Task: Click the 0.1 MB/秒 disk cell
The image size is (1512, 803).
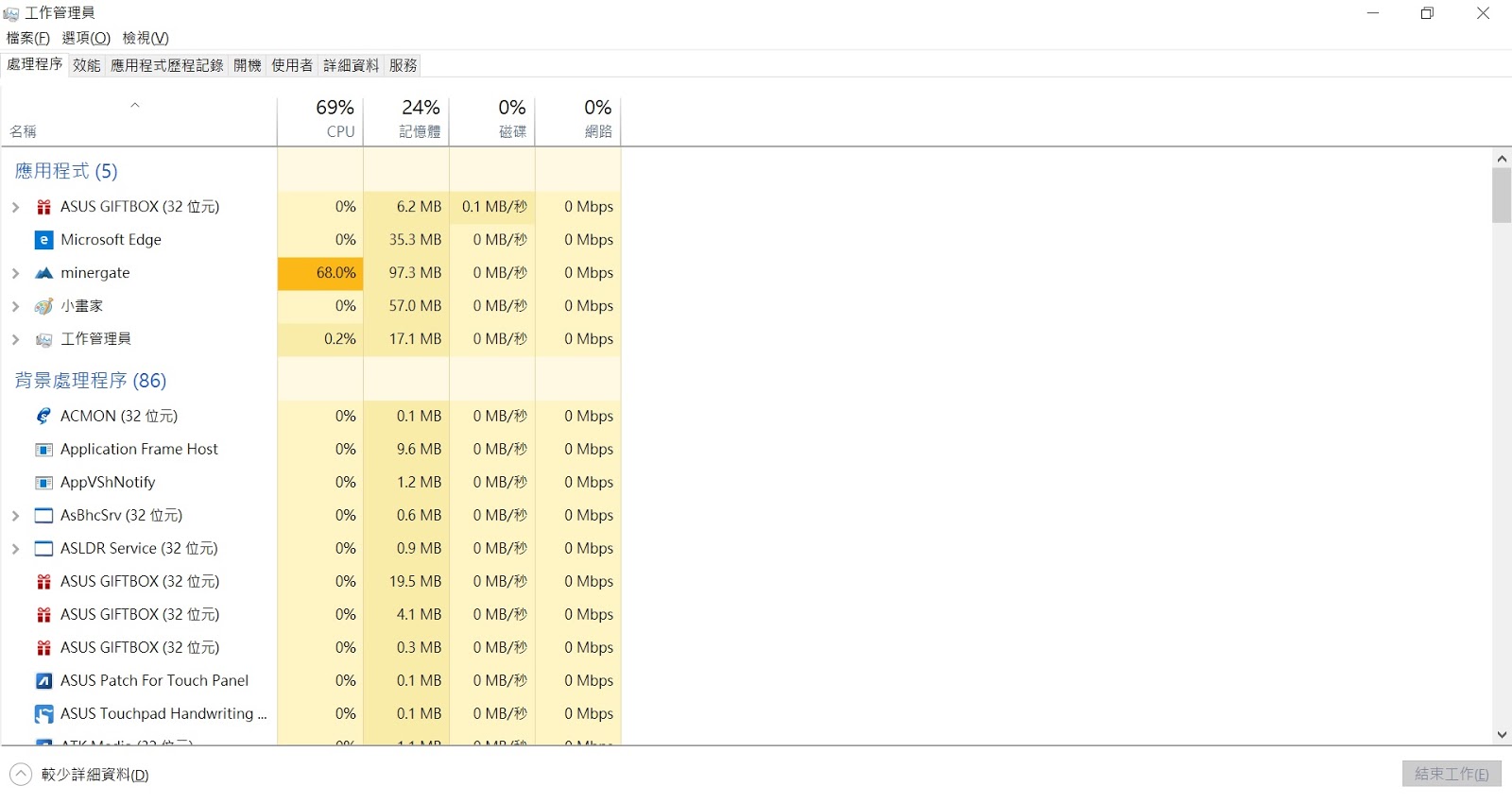Action: 492,207
